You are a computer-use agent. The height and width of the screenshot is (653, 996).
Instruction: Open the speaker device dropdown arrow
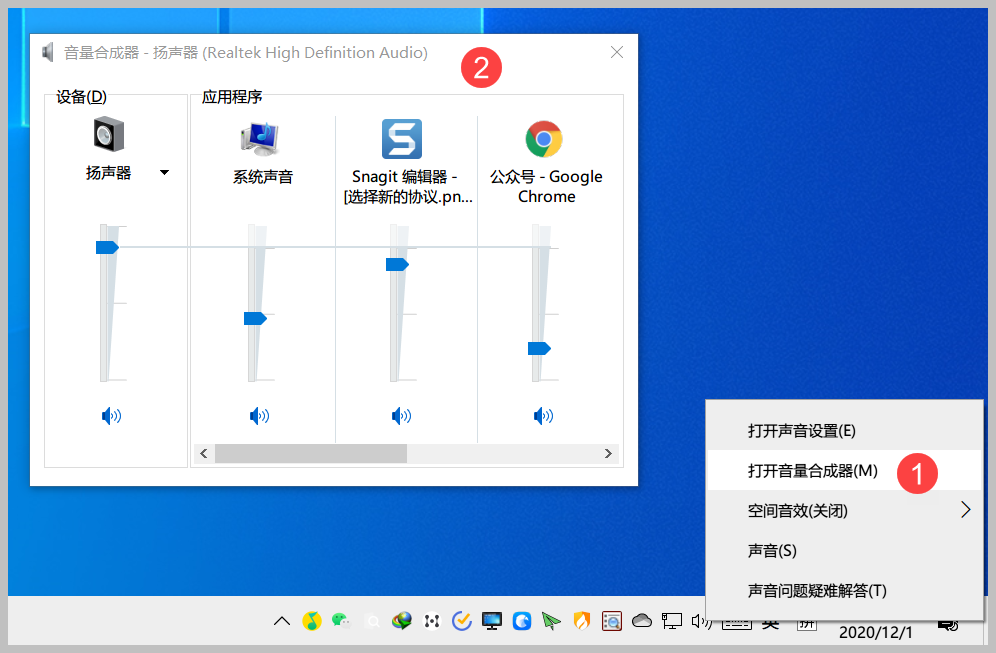(163, 172)
